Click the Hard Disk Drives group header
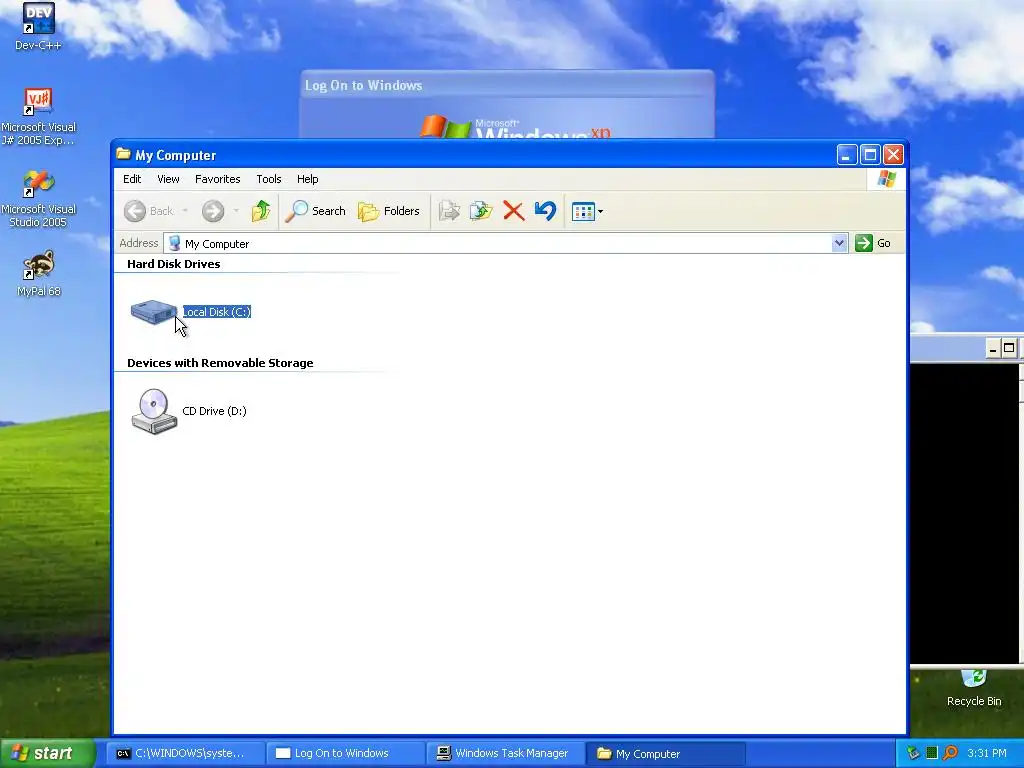The height and width of the screenshot is (768, 1024). 174,264
